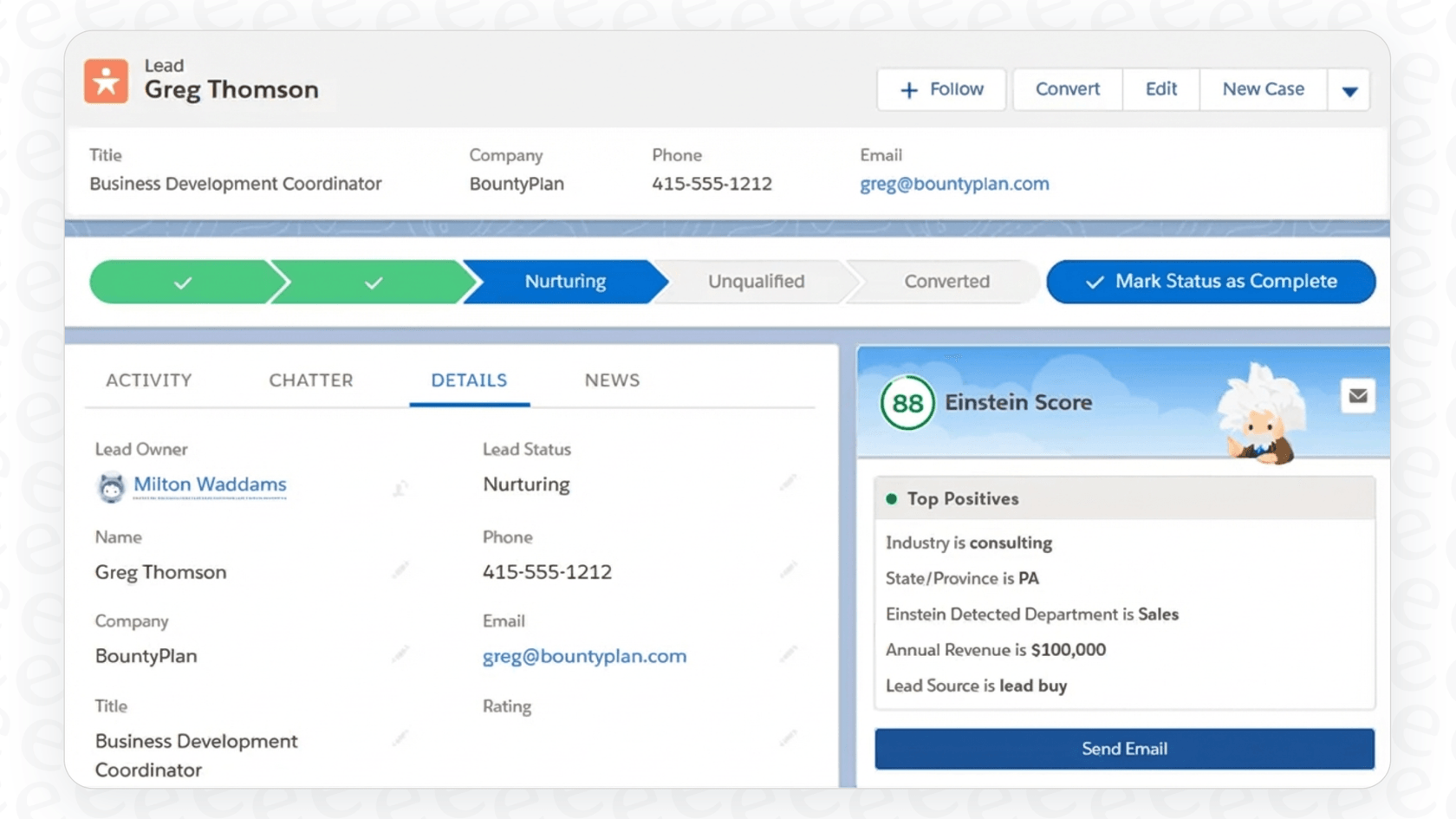Open the Chatter tab
The height and width of the screenshot is (819, 1456).
310,380
